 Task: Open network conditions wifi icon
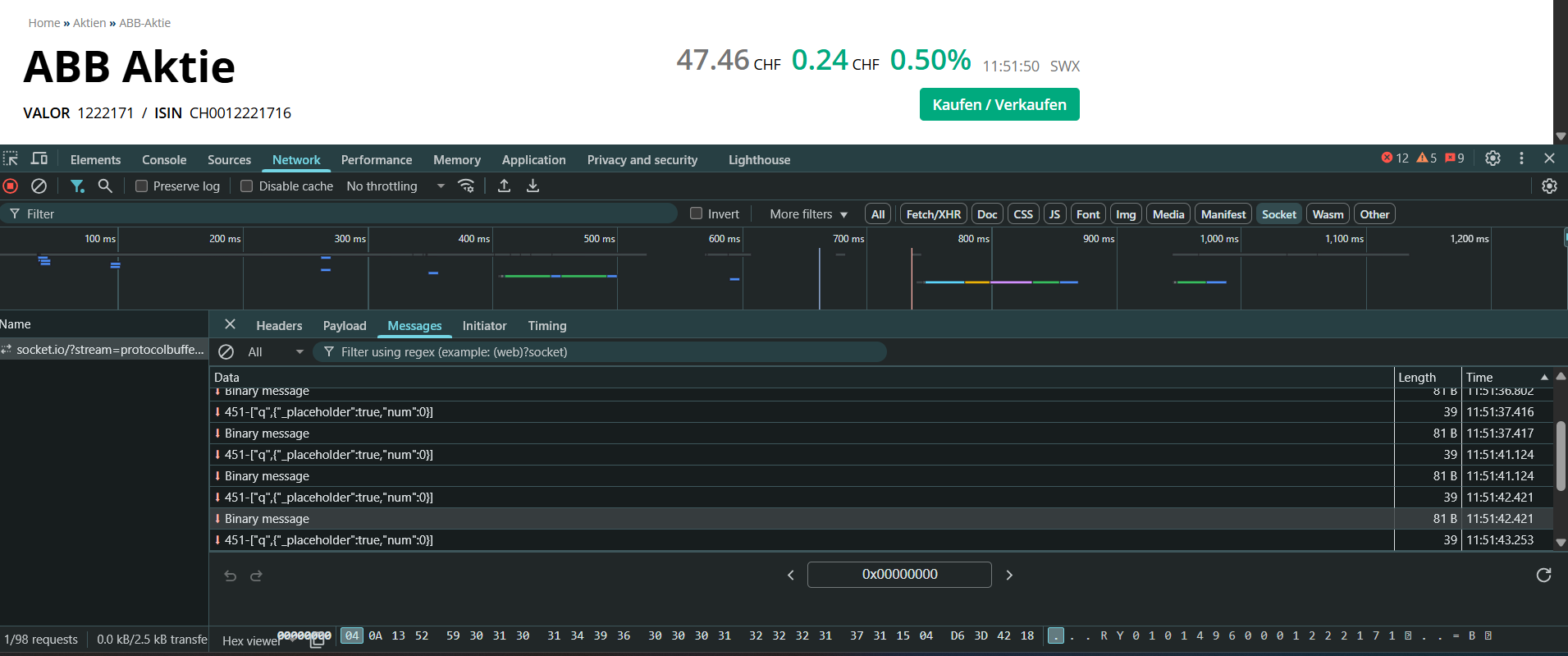click(x=466, y=186)
